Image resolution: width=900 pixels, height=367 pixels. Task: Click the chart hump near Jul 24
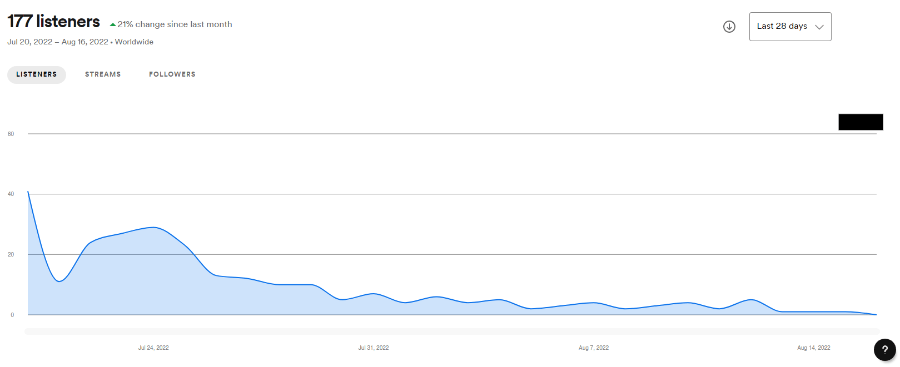[153, 227]
